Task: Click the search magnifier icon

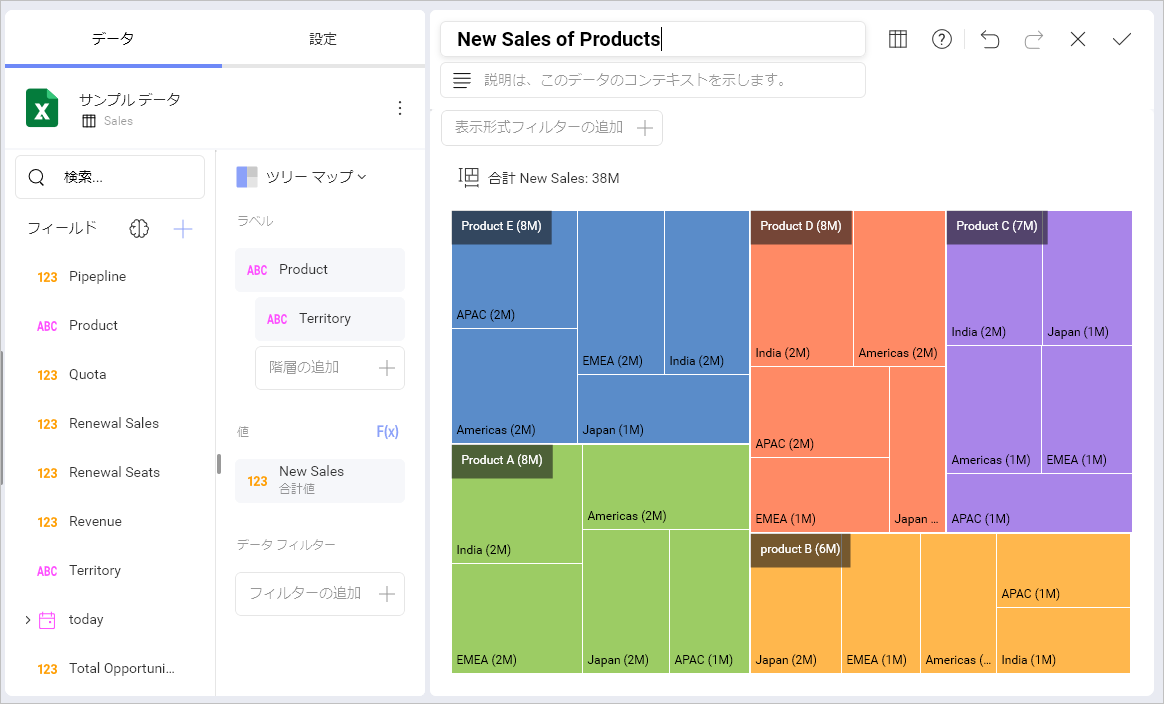Action: coord(36,177)
